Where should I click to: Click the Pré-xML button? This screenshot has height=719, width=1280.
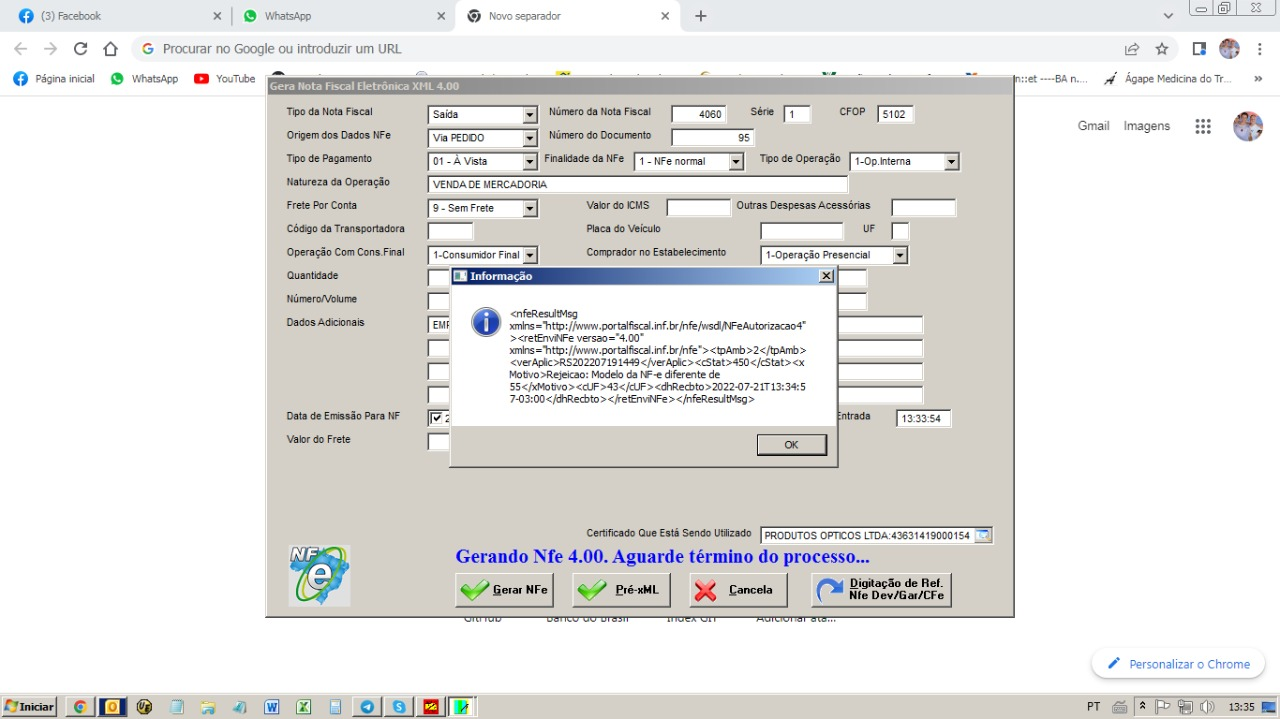[x=621, y=590]
